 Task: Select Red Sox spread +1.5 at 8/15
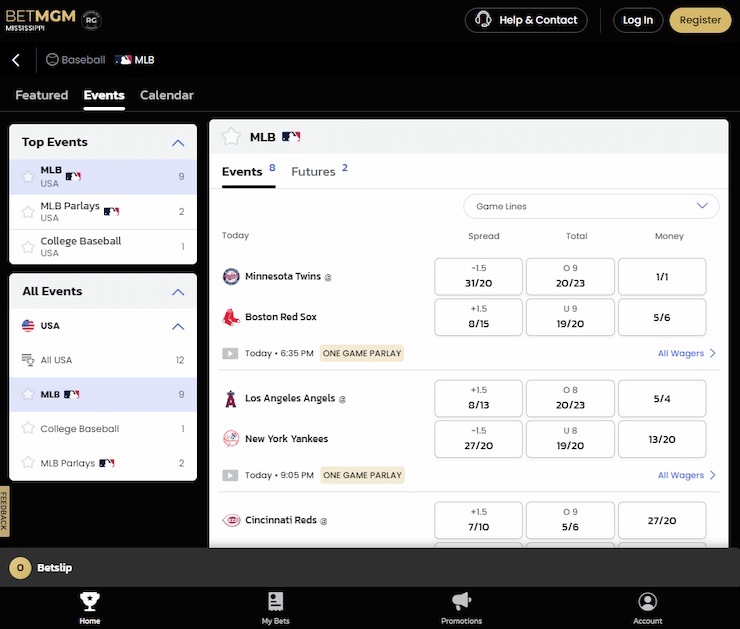[478, 317]
